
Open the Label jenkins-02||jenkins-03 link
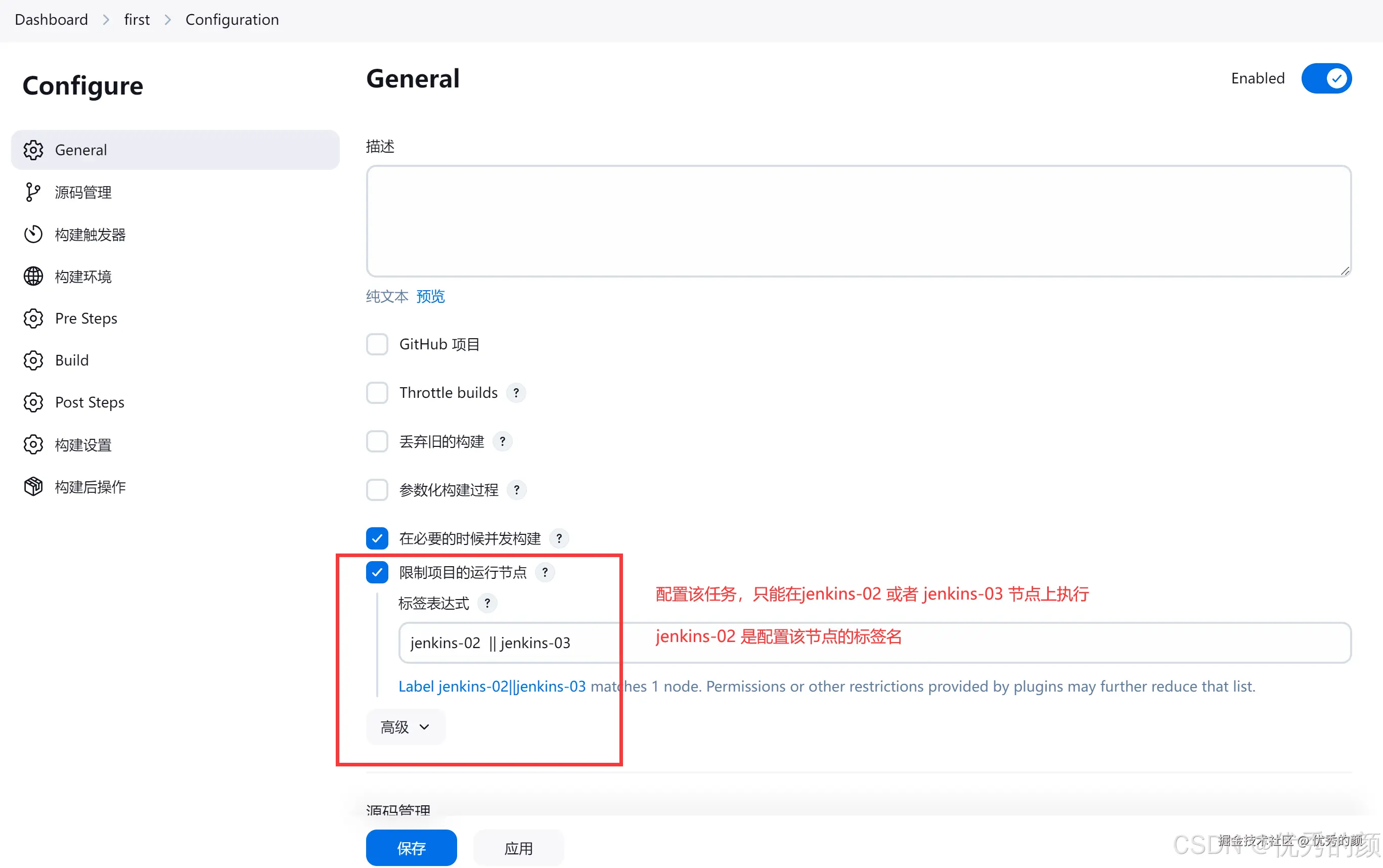tap(492, 686)
